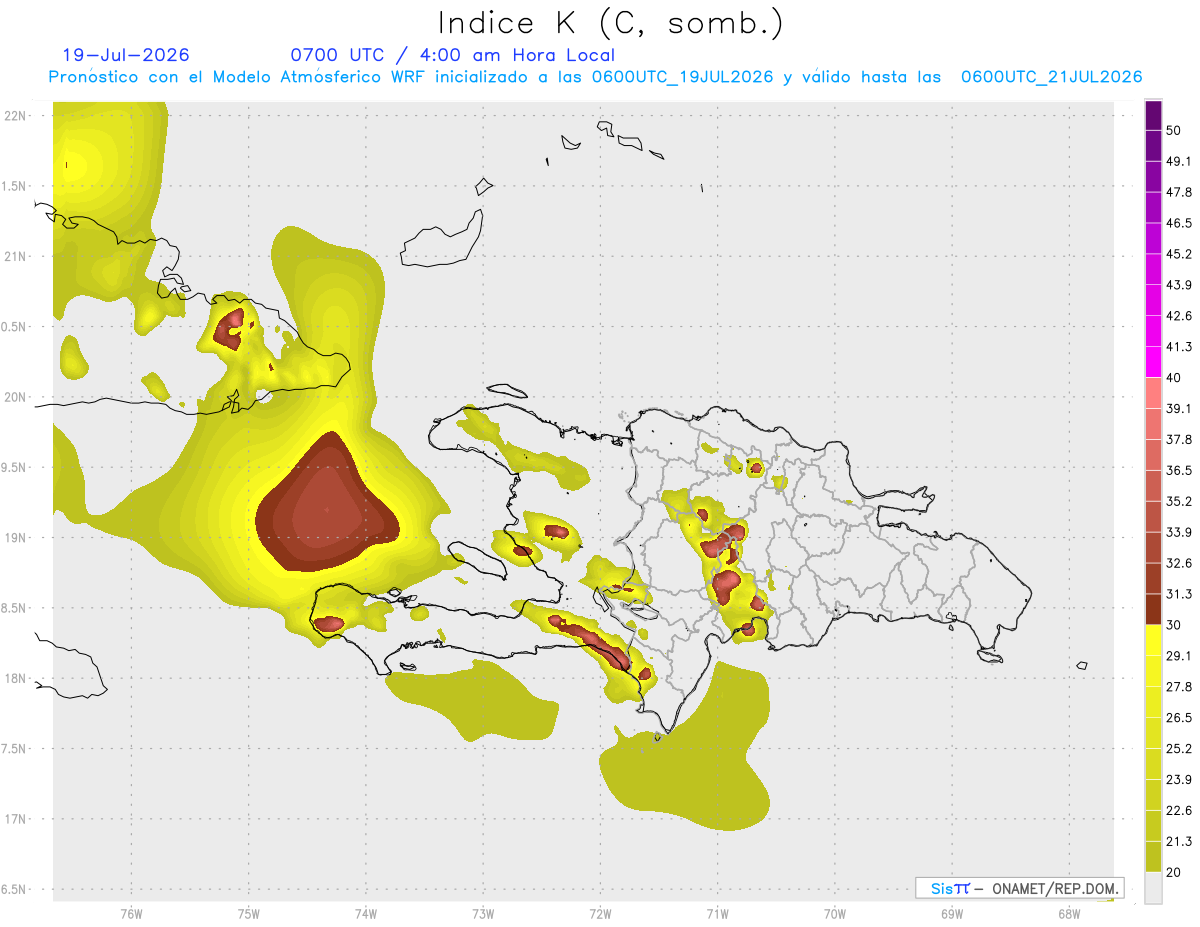Click the 22N latitude label
Screen dimensions: 1200x927
click(17, 115)
